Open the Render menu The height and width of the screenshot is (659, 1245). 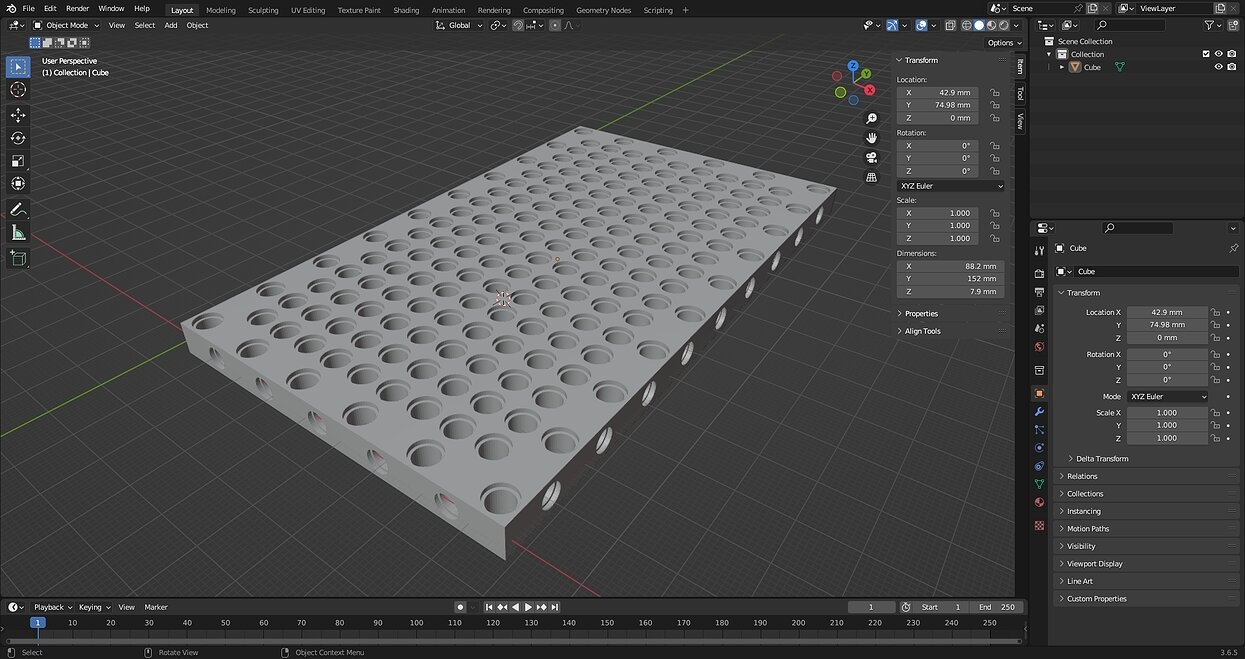[78, 8]
